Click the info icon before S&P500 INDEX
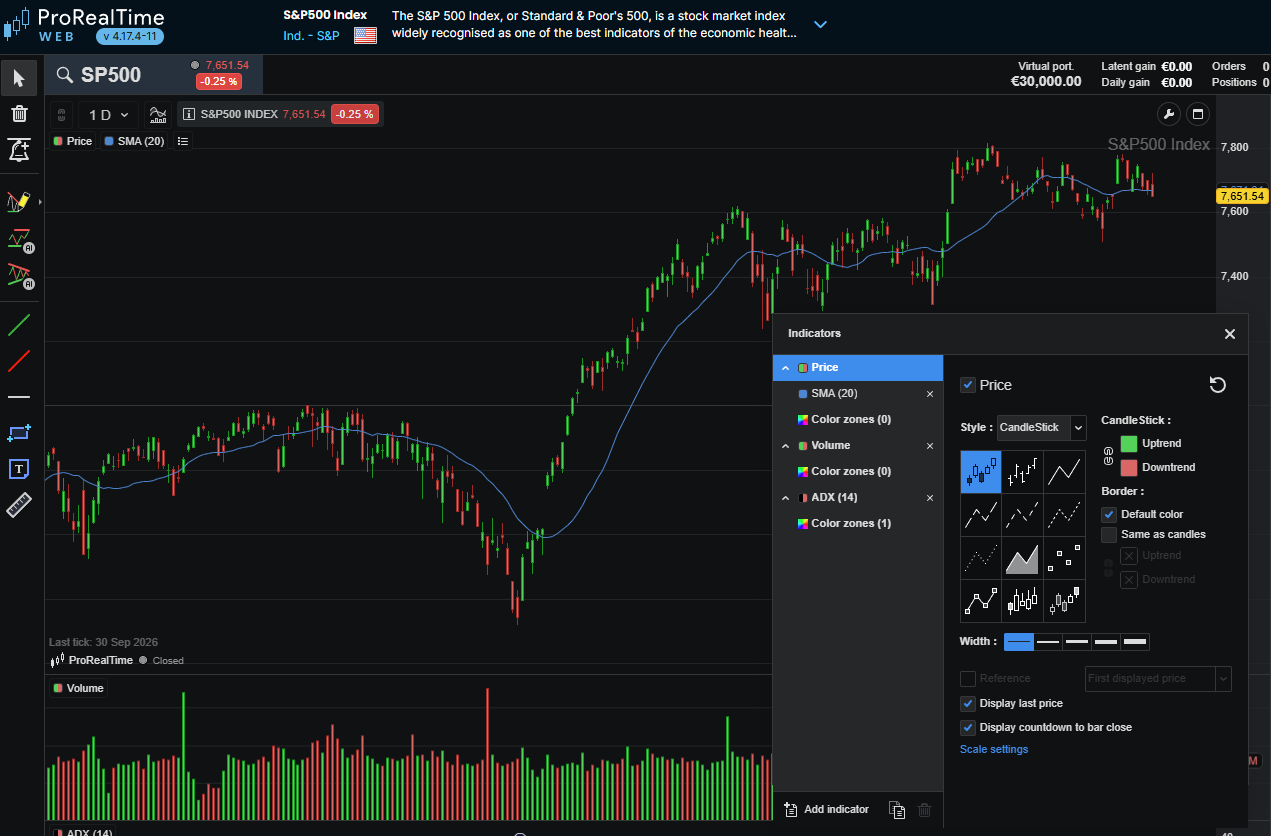The image size is (1271, 836). point(189,114)
